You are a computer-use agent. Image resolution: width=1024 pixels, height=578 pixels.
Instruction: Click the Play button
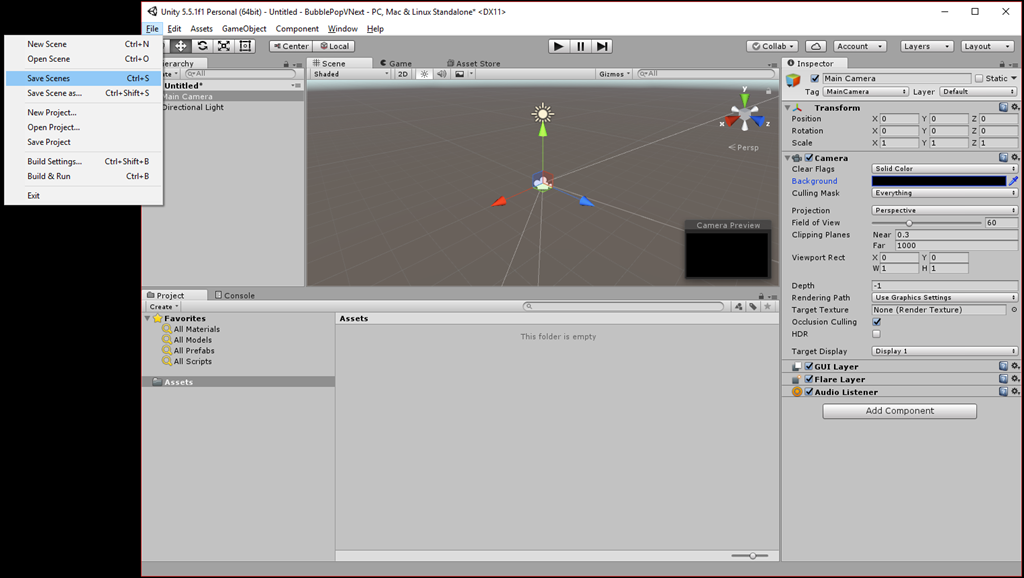(x=558, y=46)
